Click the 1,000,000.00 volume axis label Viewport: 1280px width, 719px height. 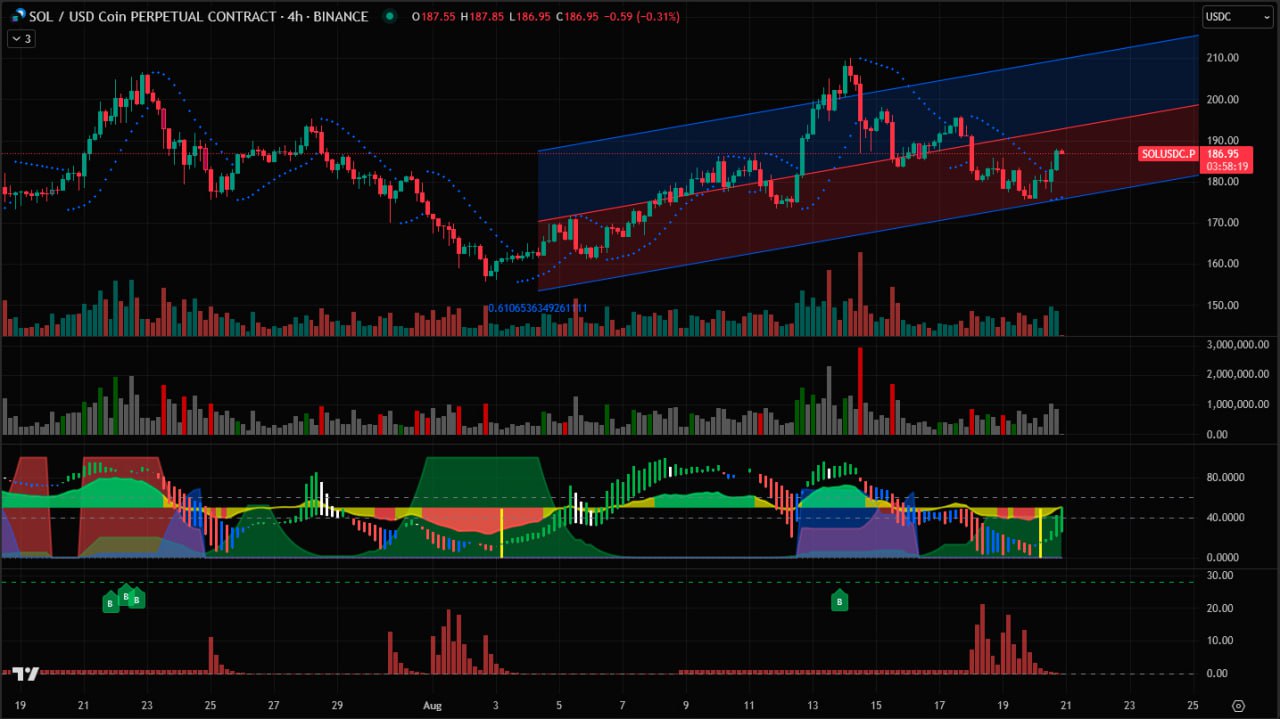coord(1237,404)
